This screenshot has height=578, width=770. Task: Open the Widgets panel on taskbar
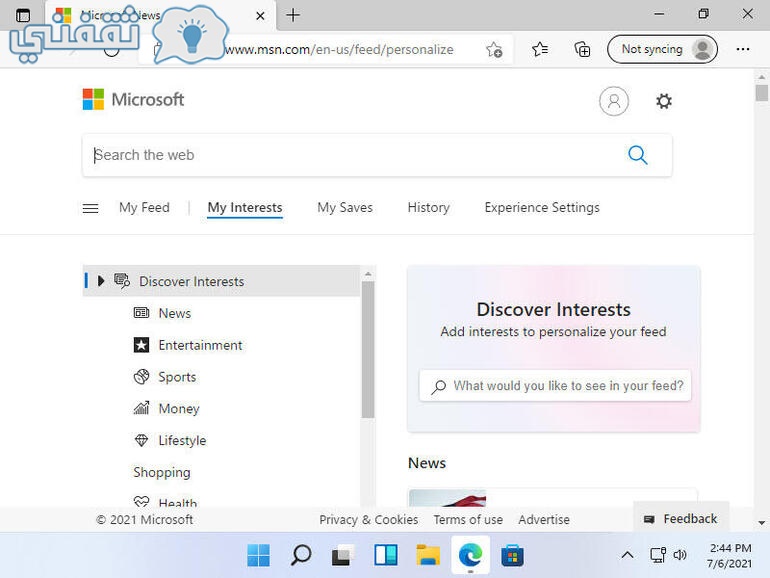click(385, 555)
